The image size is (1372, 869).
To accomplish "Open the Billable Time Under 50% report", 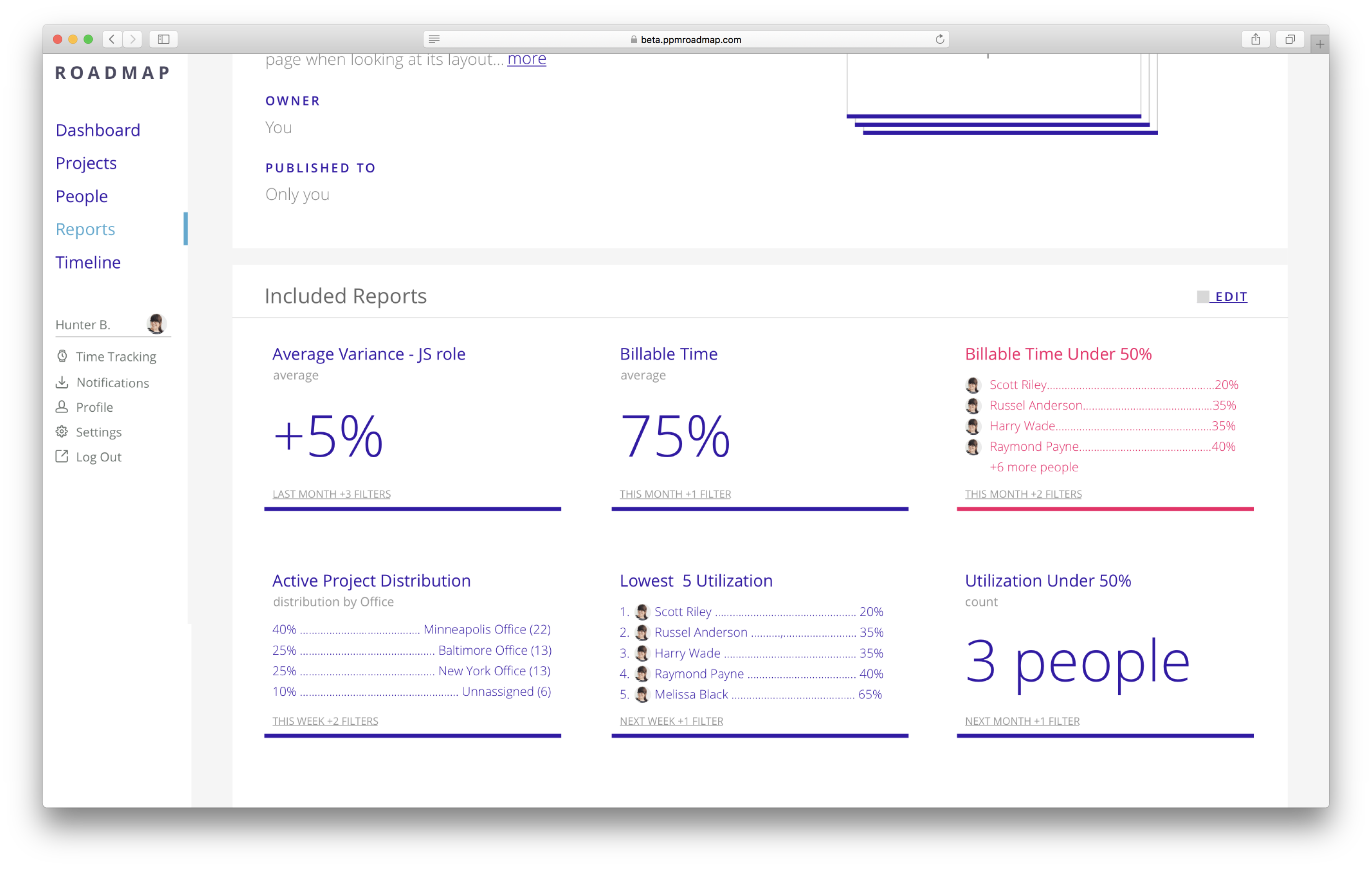I will click(1058, 354).
